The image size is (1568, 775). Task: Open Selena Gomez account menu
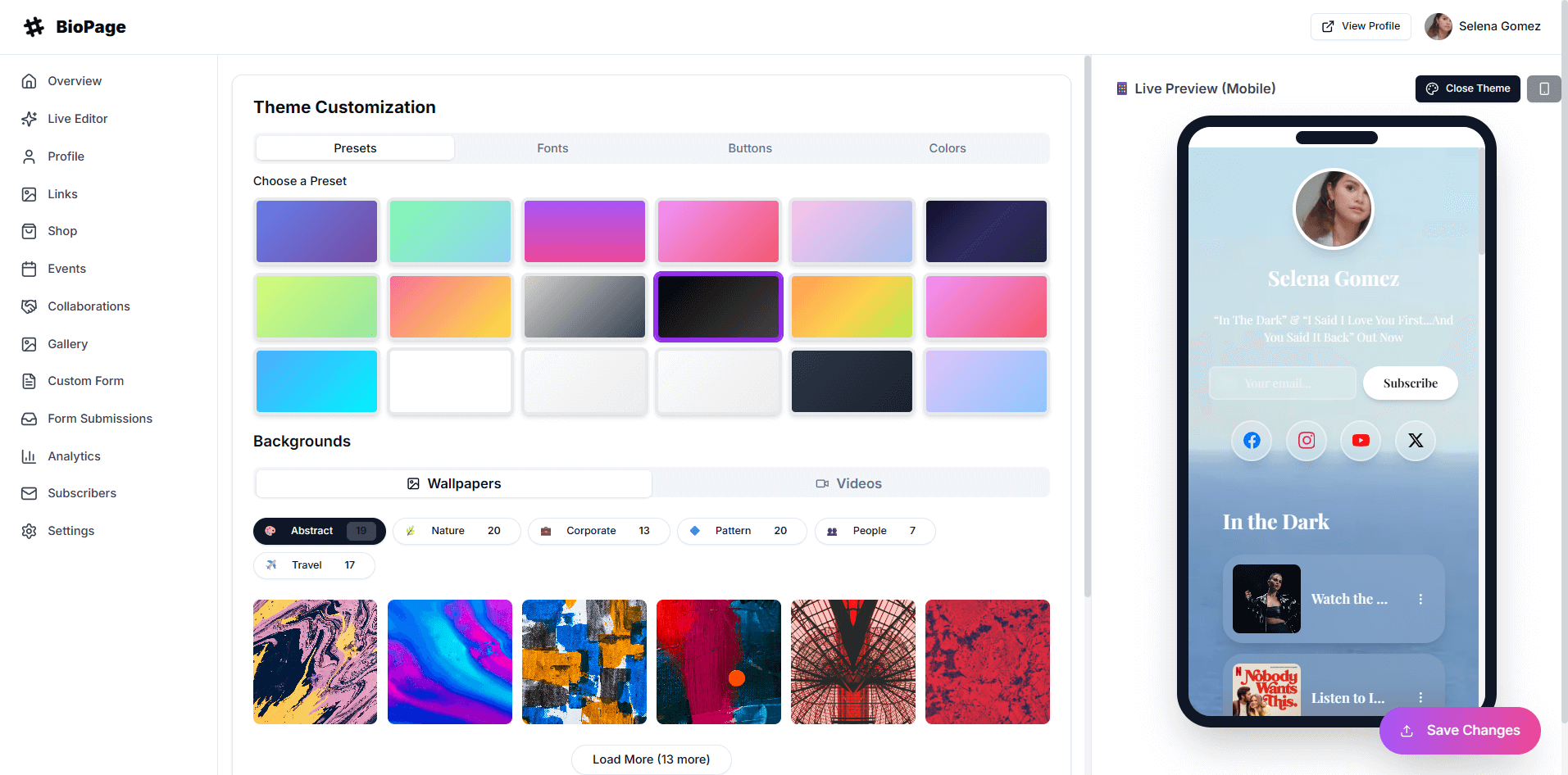tap(1483, 26)
